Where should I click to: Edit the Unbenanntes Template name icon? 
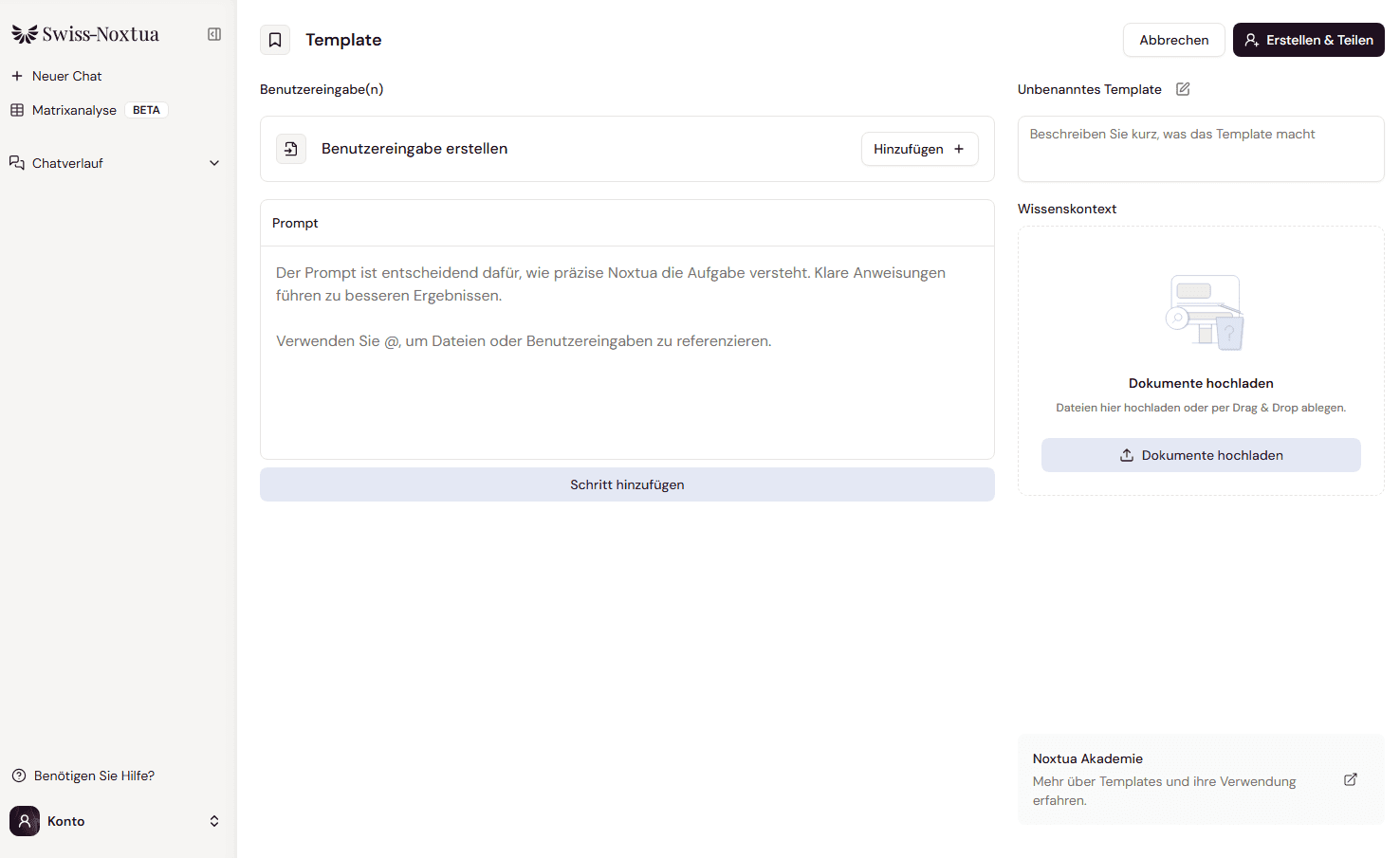pyautogui.click(x=1183, y=89)
